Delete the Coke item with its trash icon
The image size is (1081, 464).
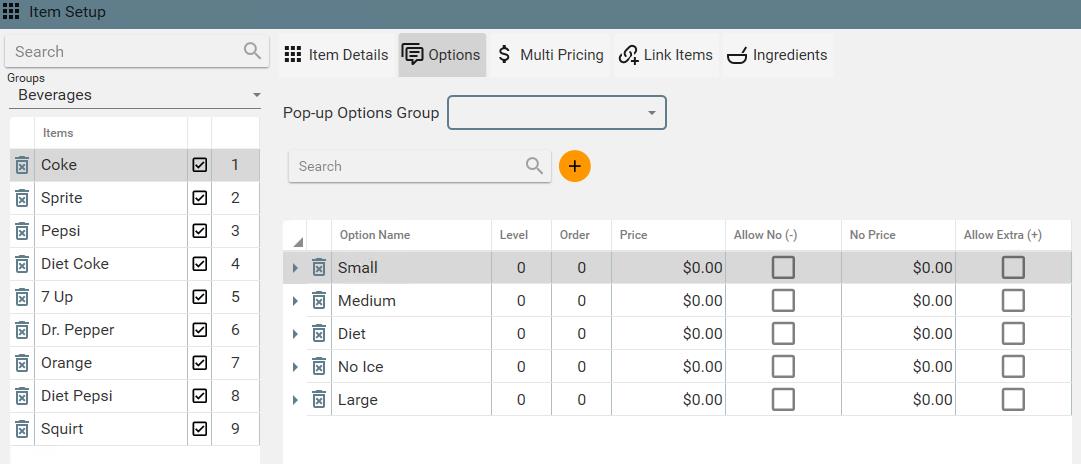[x=22, y=165]
